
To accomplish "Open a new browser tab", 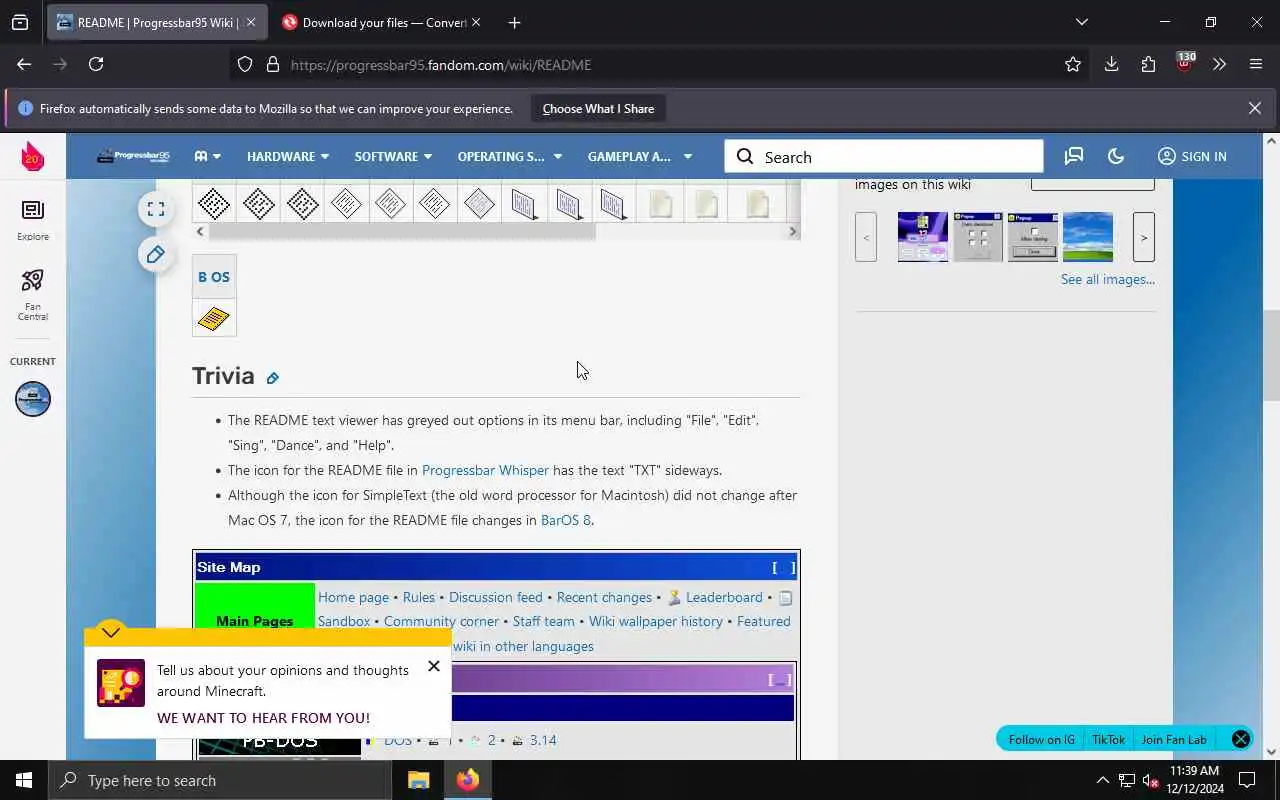I will (x=514, y=22).
